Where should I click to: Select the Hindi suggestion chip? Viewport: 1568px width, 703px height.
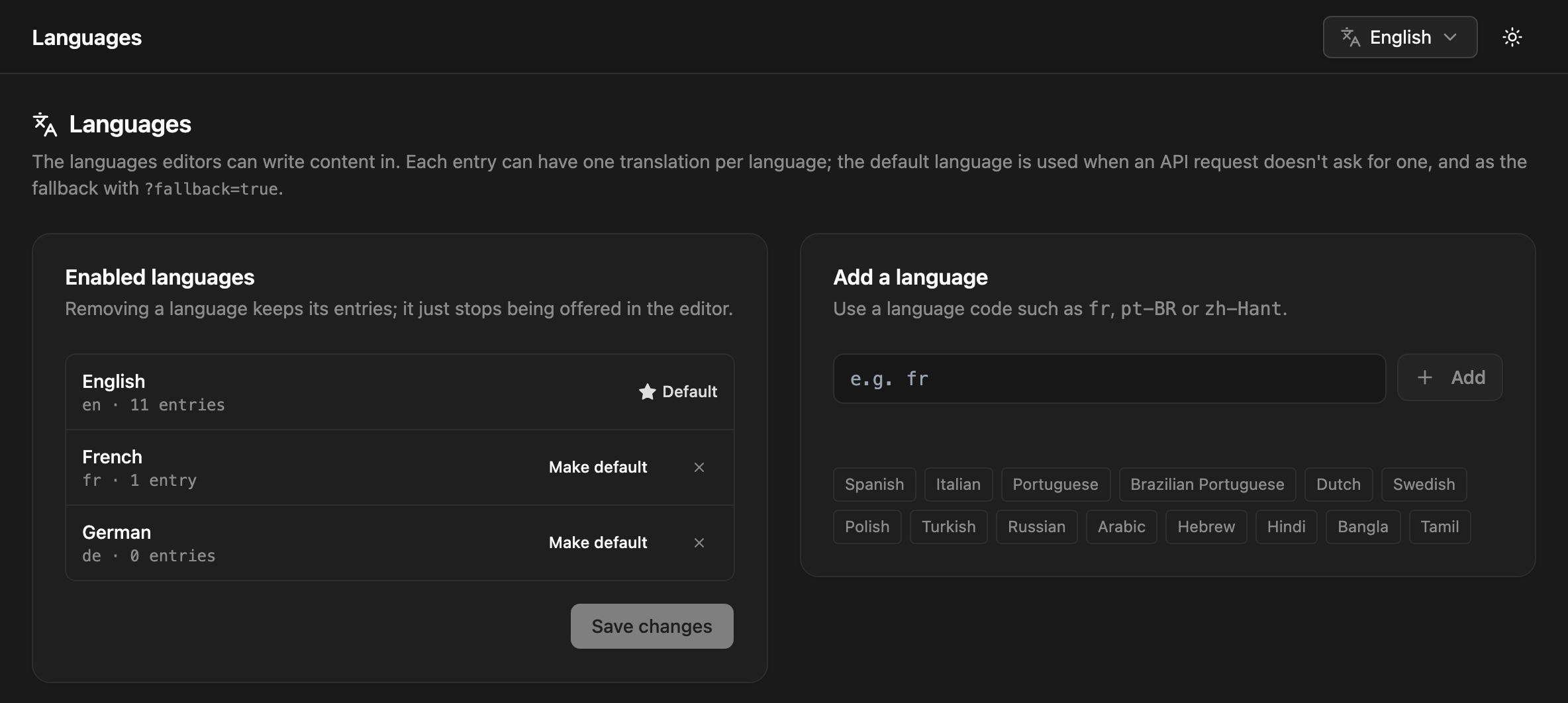point(1286,527)
